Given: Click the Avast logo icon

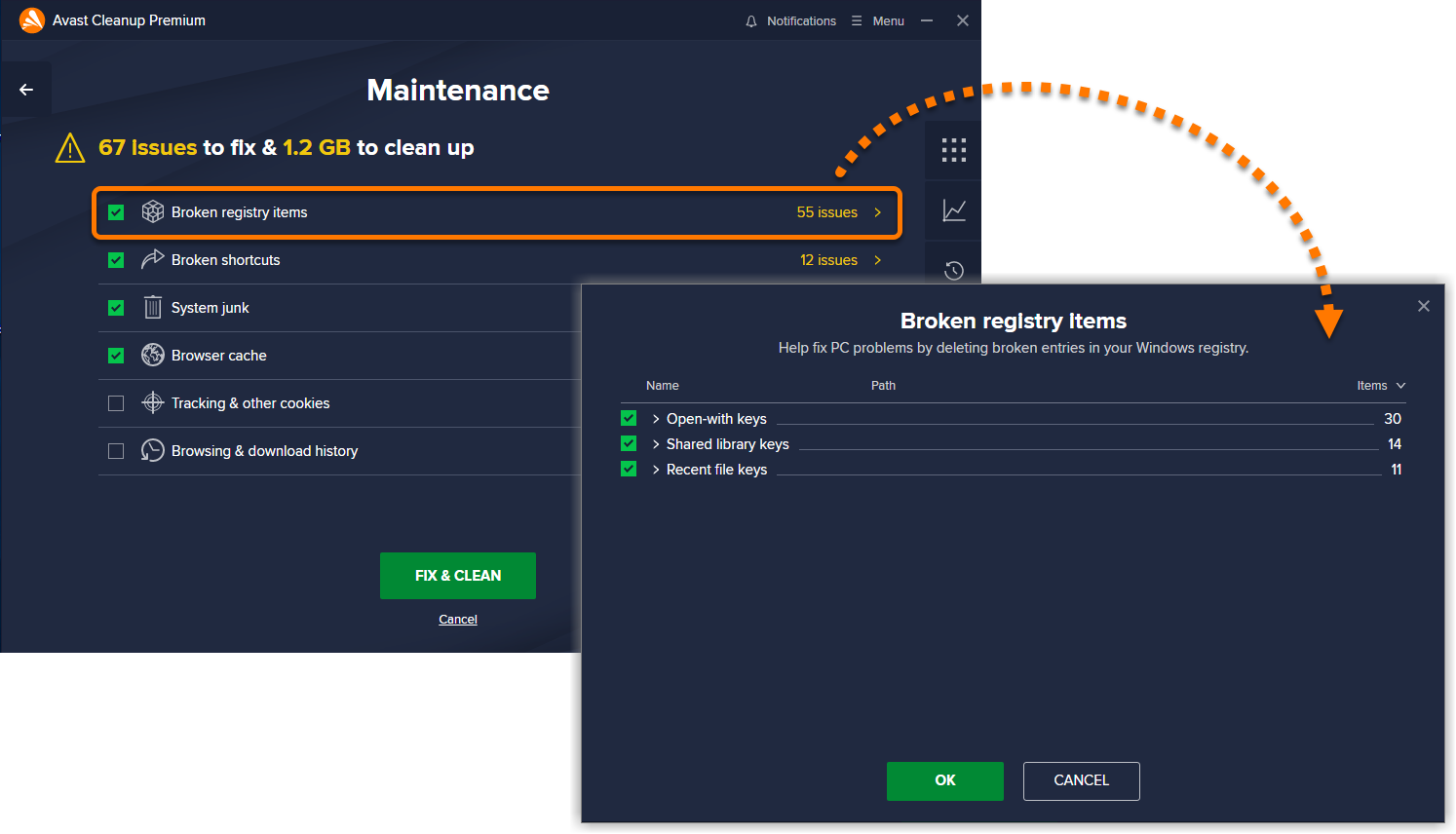Looking at the screenshot, I should (x=32, y=20).
